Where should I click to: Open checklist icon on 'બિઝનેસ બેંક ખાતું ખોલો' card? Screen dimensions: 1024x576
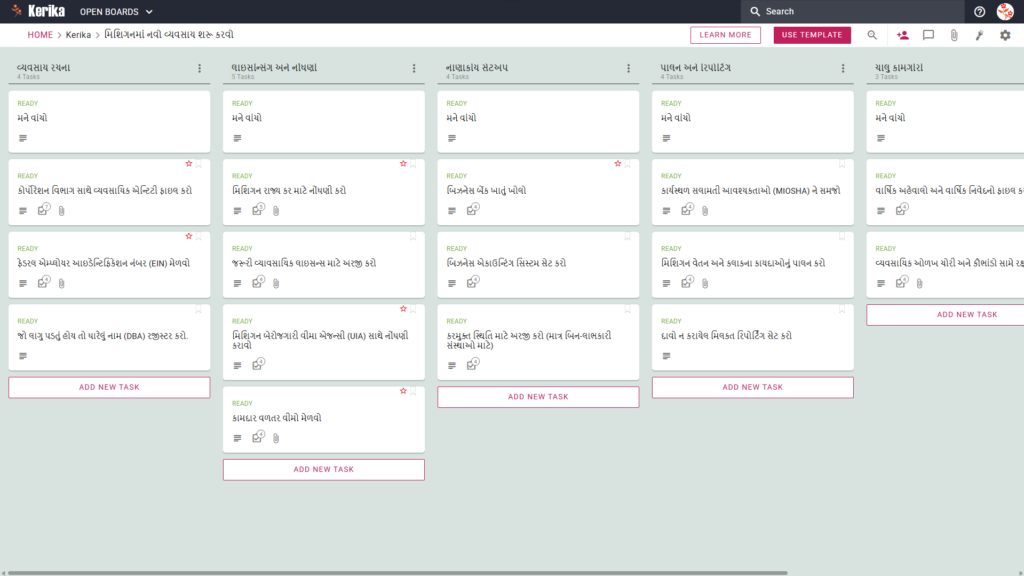[x=472, y=210]
